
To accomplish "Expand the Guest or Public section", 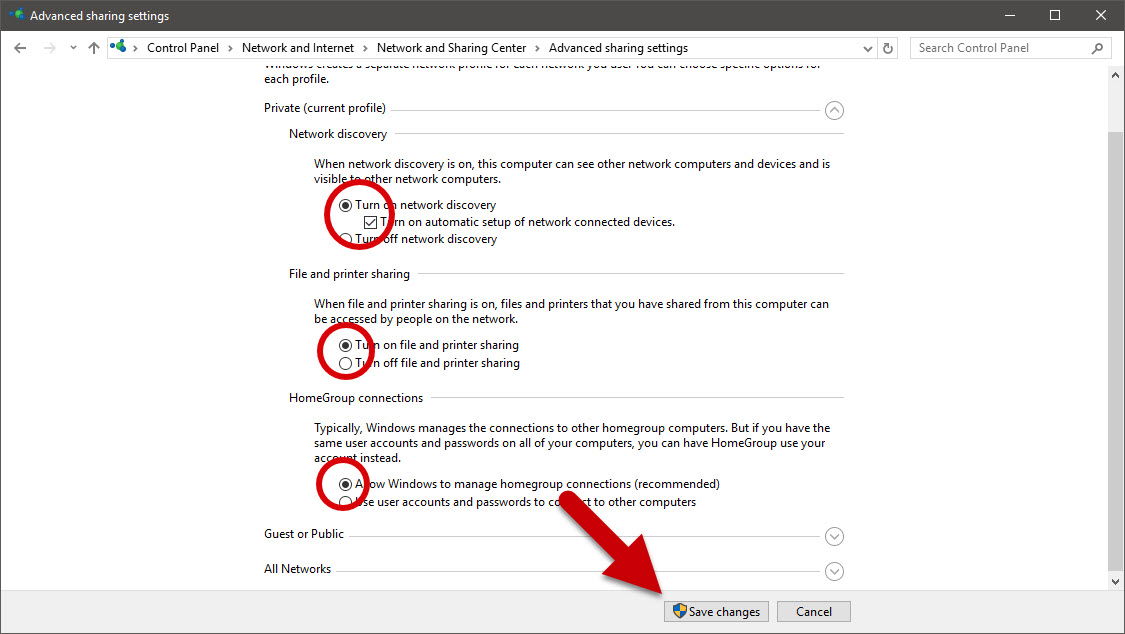I will coord(834,536).
